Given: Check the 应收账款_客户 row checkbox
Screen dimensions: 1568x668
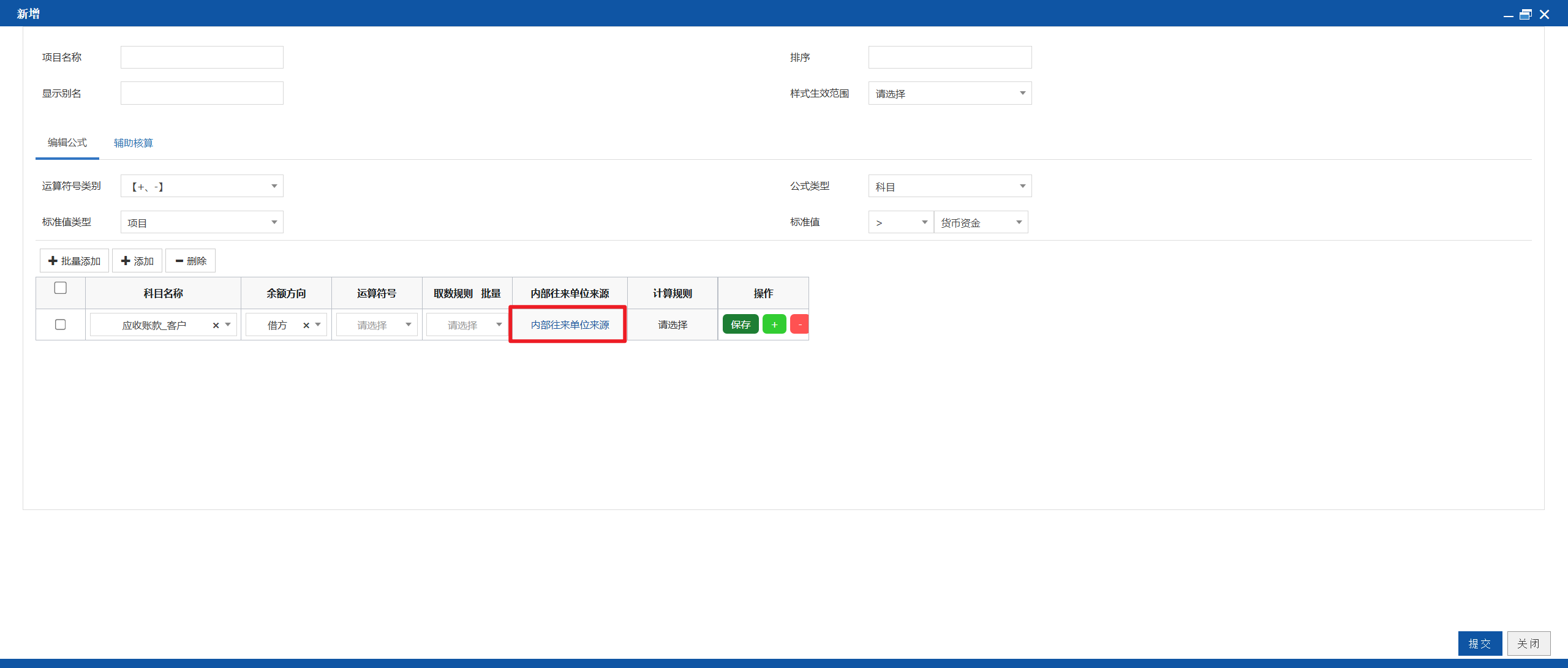Looking at the screenshot, I should point(60,325).
